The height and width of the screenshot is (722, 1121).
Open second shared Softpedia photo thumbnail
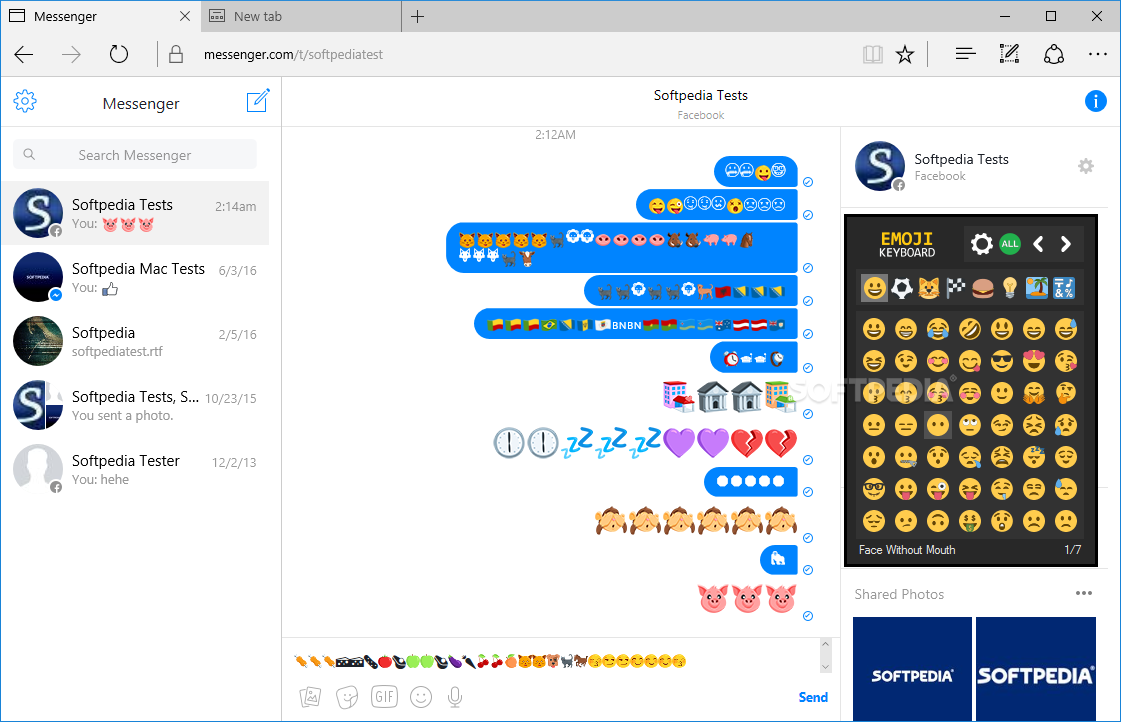pos(1036,668)
